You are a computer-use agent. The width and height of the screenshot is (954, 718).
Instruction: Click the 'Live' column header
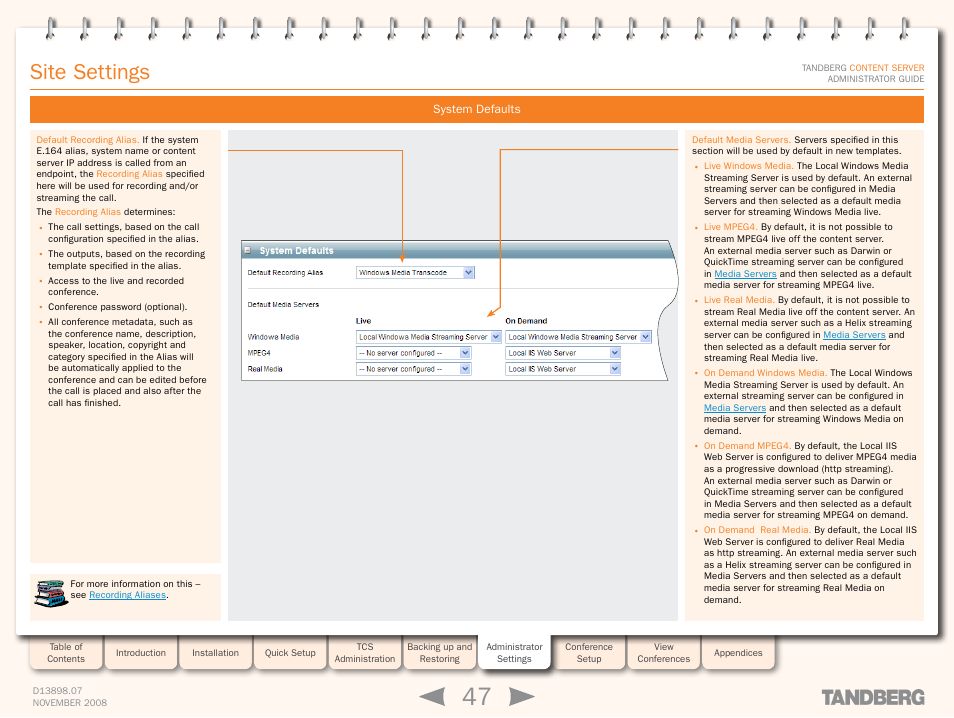363,321
